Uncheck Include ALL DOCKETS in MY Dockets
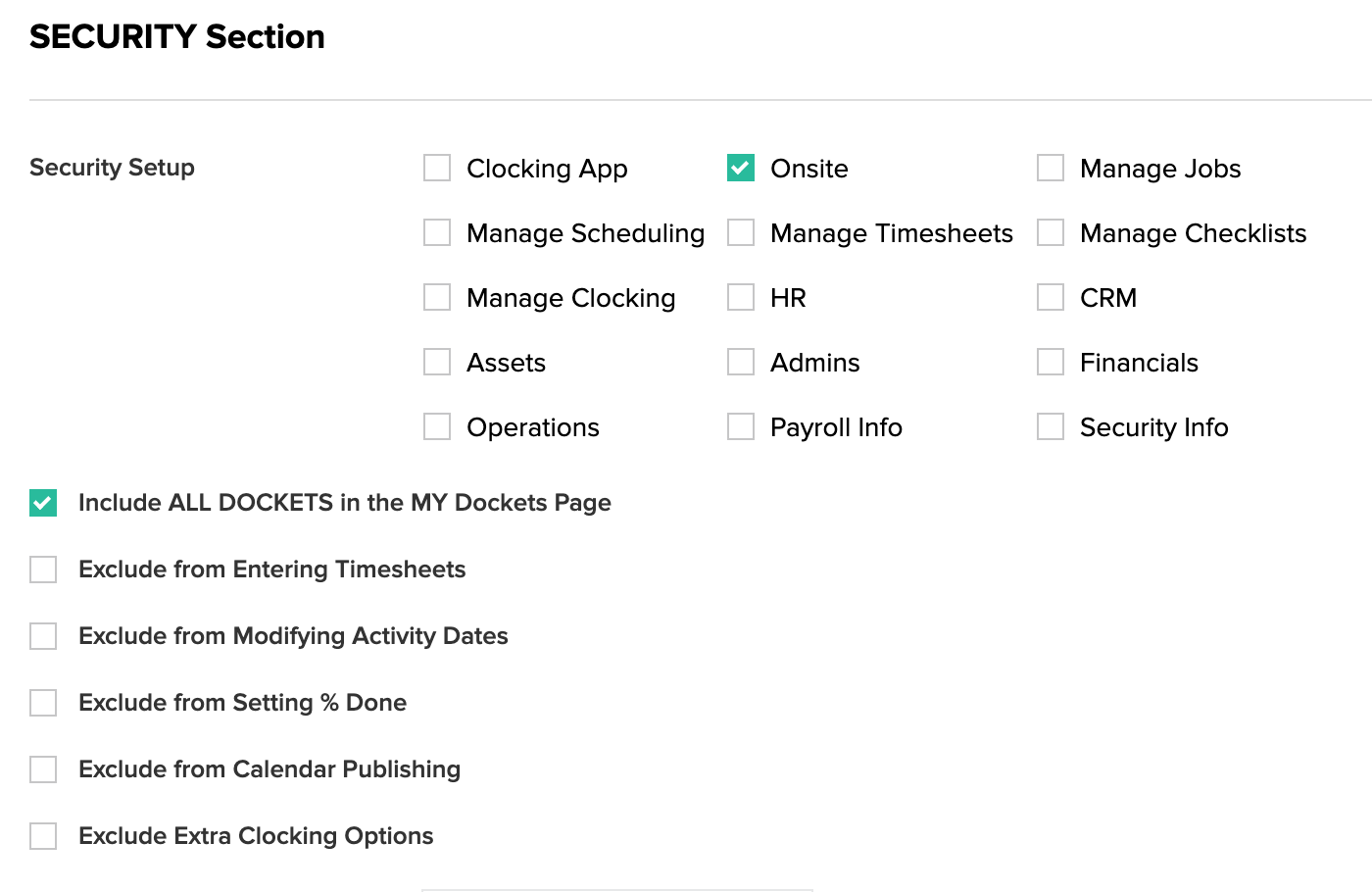The width and height of the screenshot is (1372, 892). (43, 503)
